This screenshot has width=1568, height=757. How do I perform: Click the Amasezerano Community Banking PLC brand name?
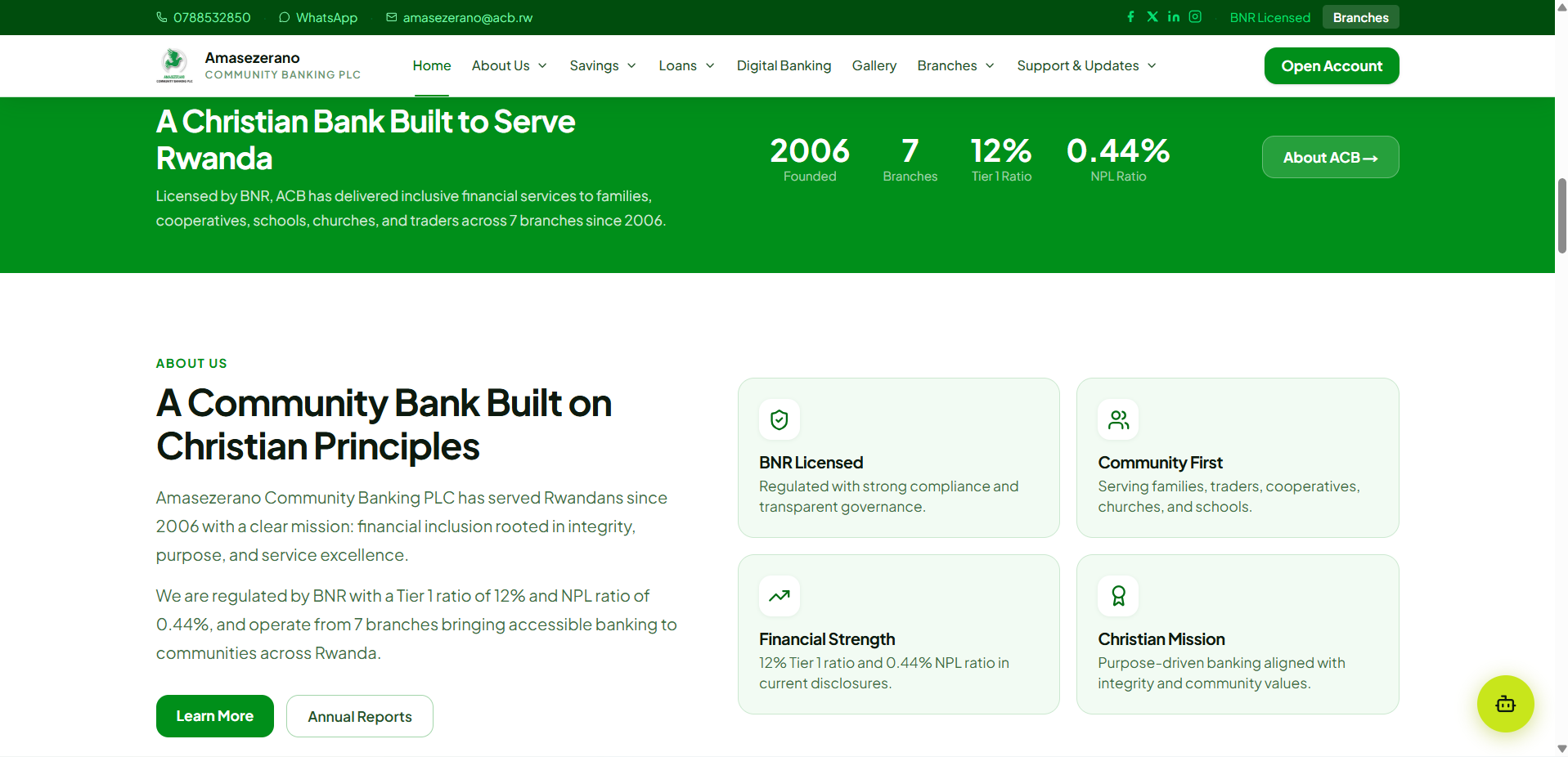tap(282, 65)
